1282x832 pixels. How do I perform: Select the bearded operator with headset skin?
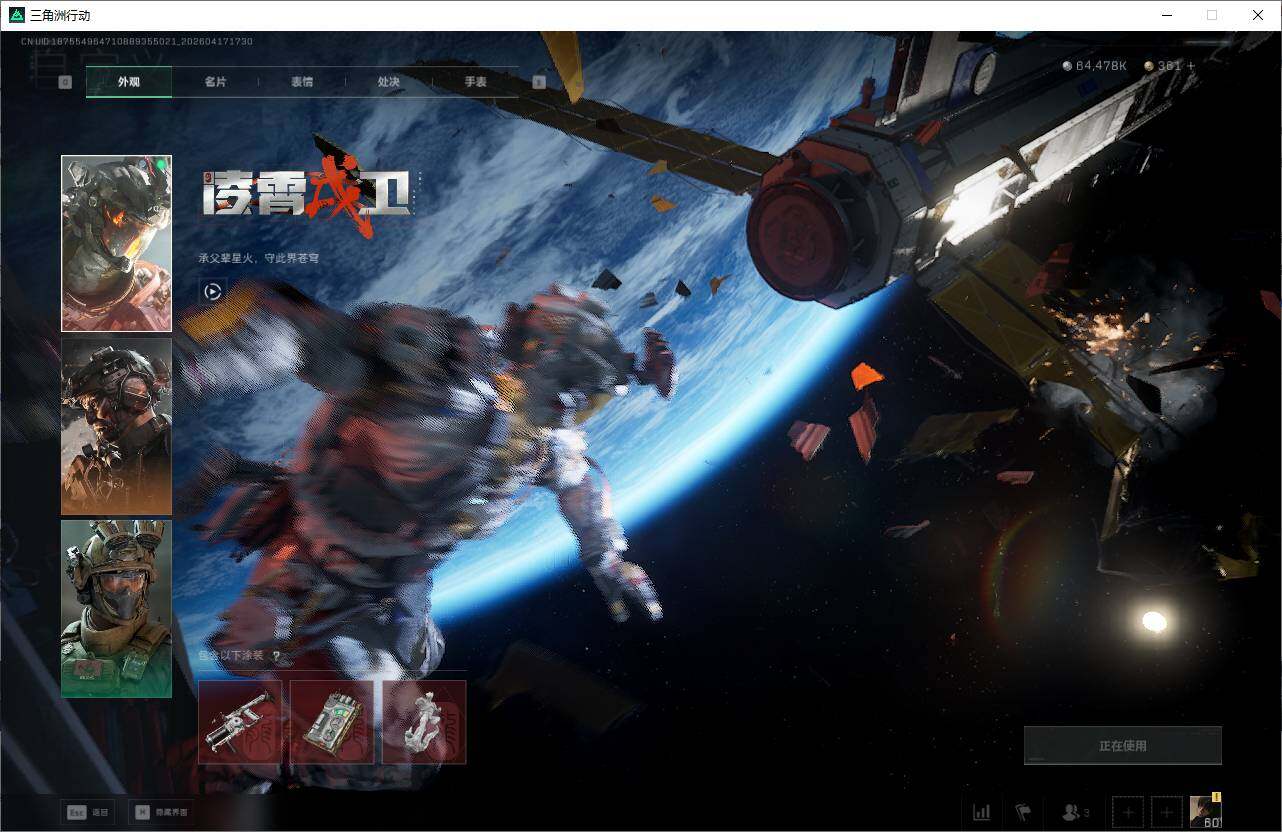tap(116, 426)
